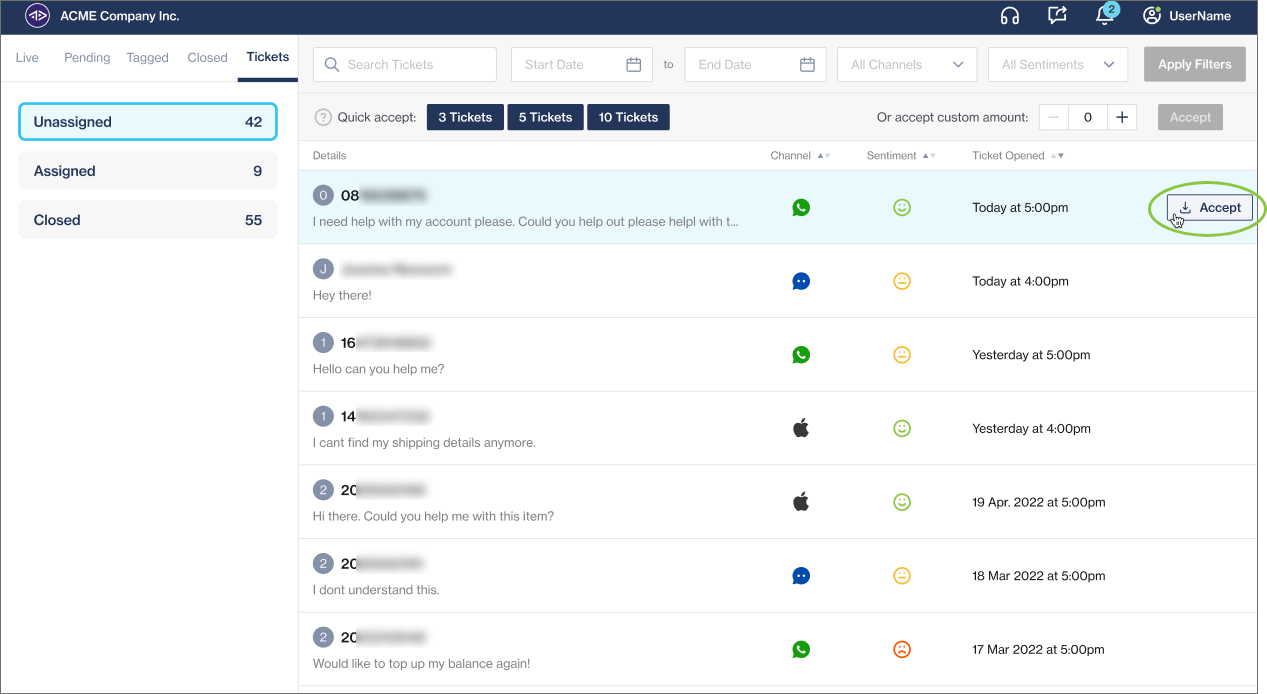1267x694 pixels.
Task: Switch to the Closed tab in top navigation
Action: (207, 58)
